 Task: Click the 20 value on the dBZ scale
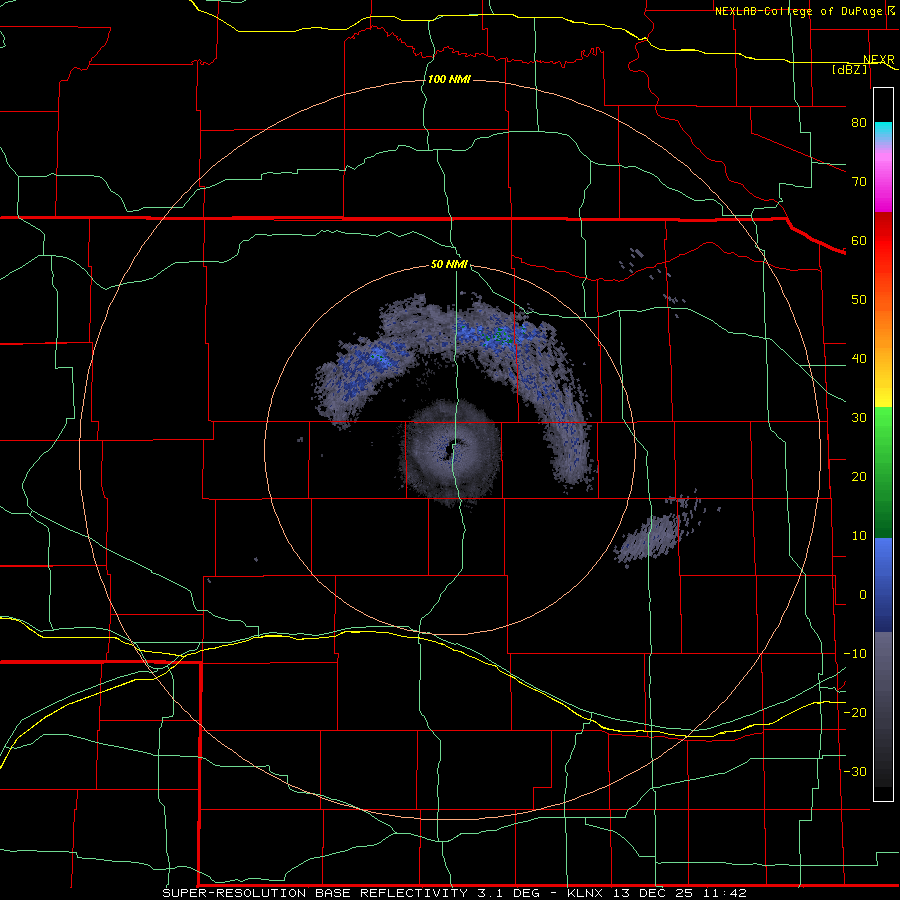pyautogui.click(x=859, y=477)
